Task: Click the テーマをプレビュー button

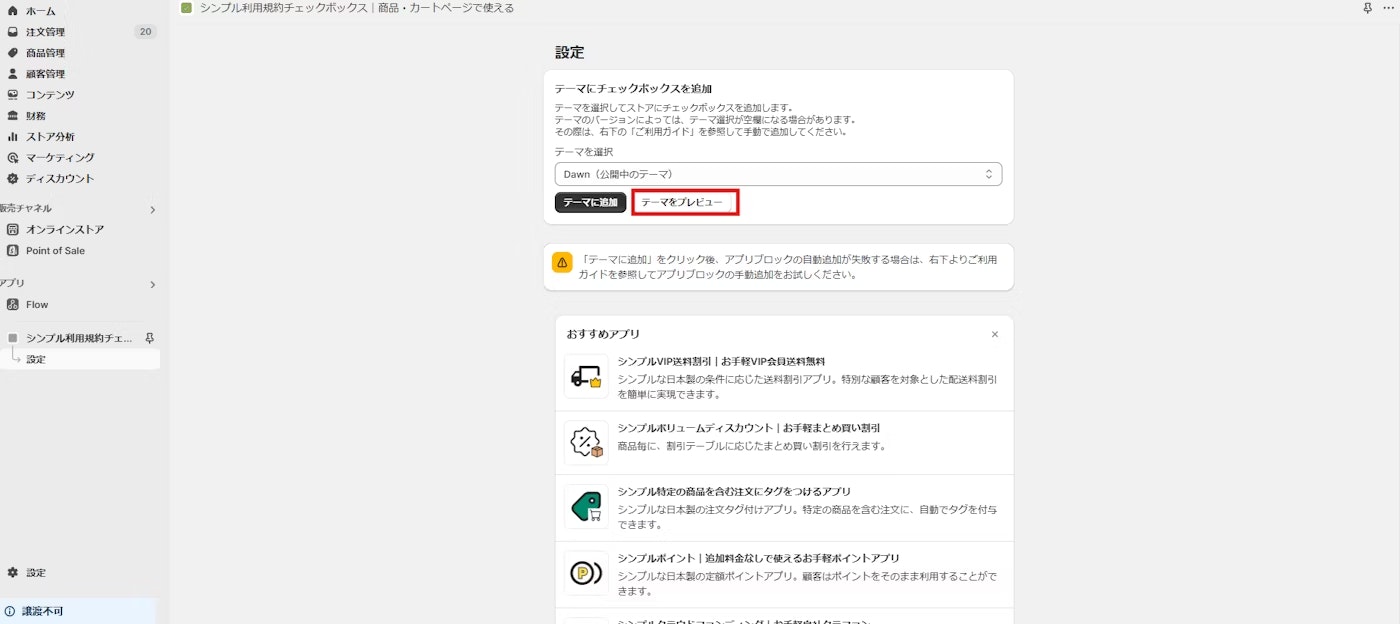Action: [x=685, y=201]
